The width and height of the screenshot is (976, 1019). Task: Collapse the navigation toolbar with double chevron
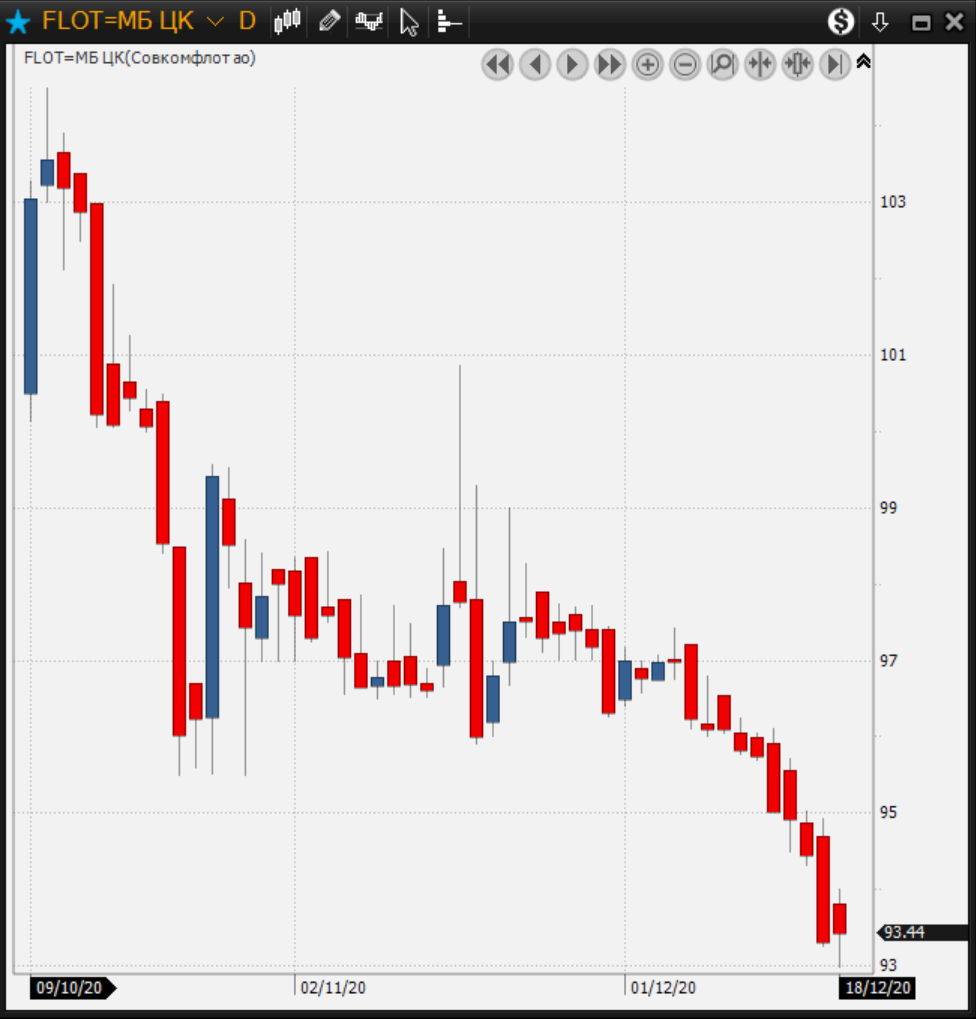864,62
